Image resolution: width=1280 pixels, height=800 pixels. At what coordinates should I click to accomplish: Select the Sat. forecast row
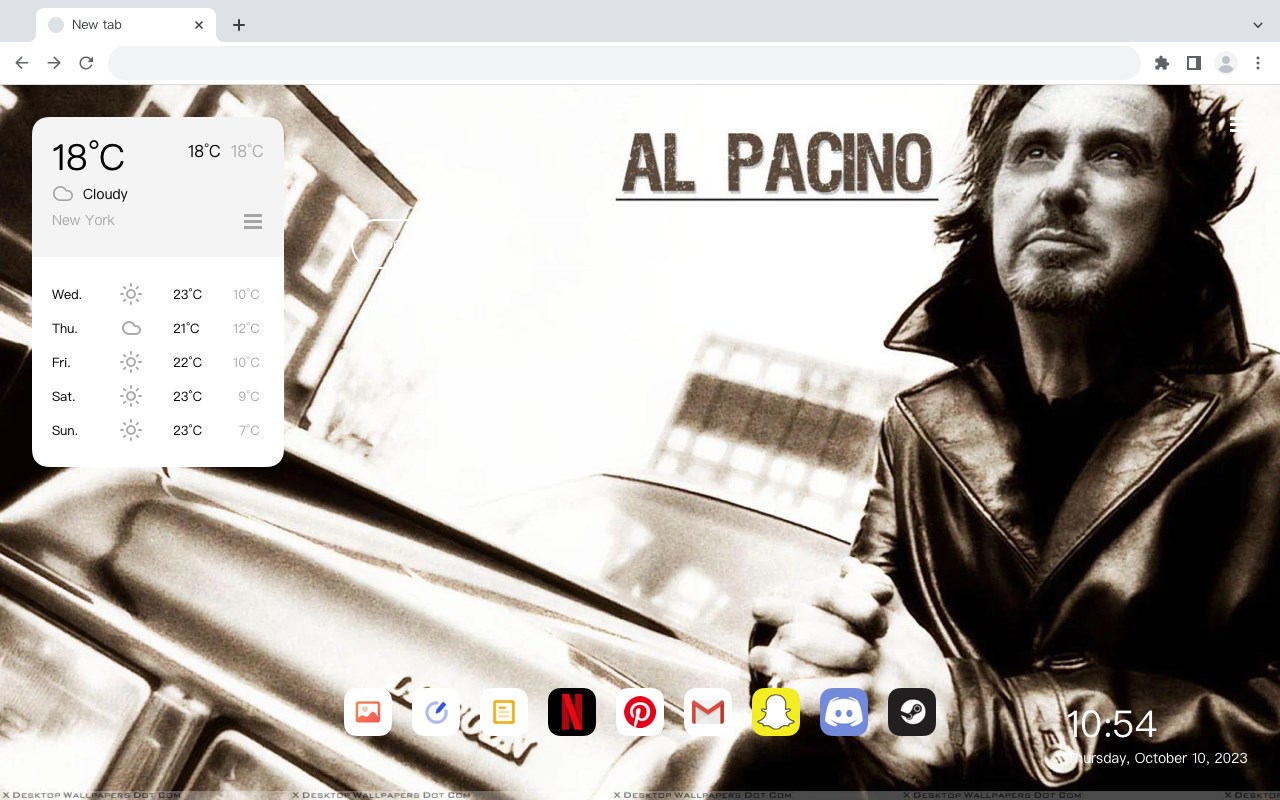click(x=157, y=396)
